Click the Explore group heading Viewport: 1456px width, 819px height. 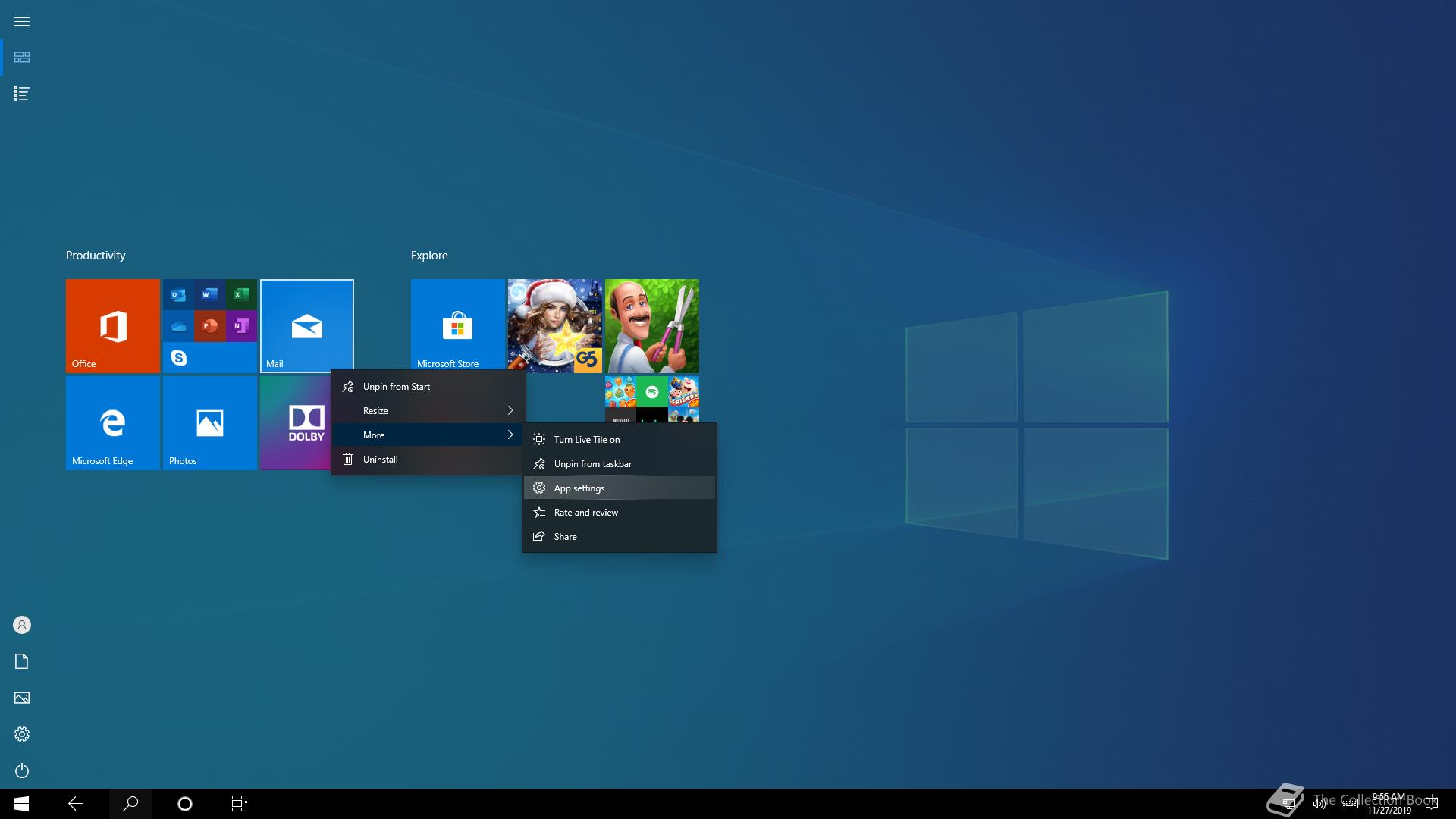point(429,256)
